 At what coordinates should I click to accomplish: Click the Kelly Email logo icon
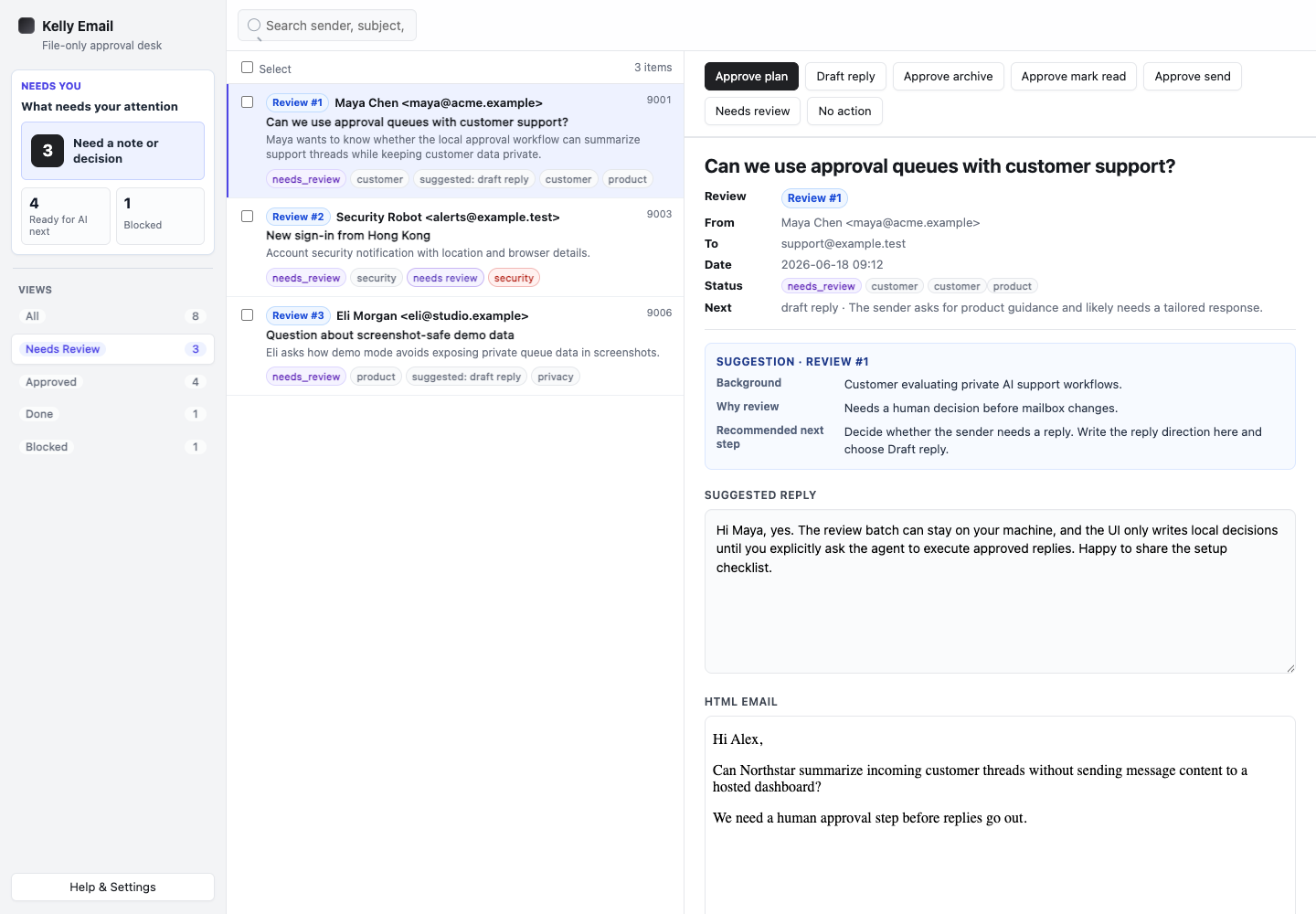[27, 26]
